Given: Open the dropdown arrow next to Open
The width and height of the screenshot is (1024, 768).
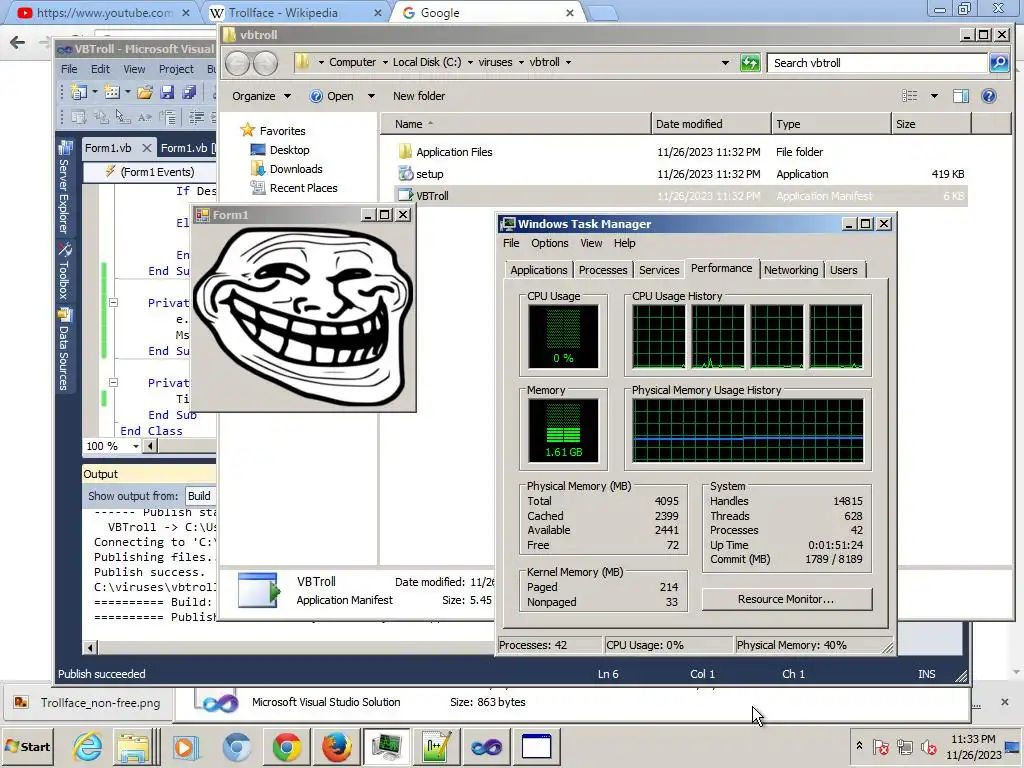Looking at the screenshot, I should [371, 96].
